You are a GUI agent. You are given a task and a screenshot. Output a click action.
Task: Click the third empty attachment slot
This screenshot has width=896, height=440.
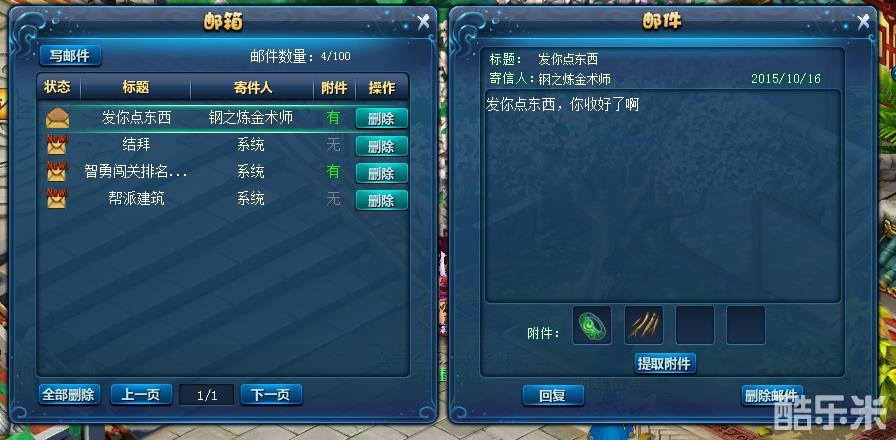click(695, 325)
